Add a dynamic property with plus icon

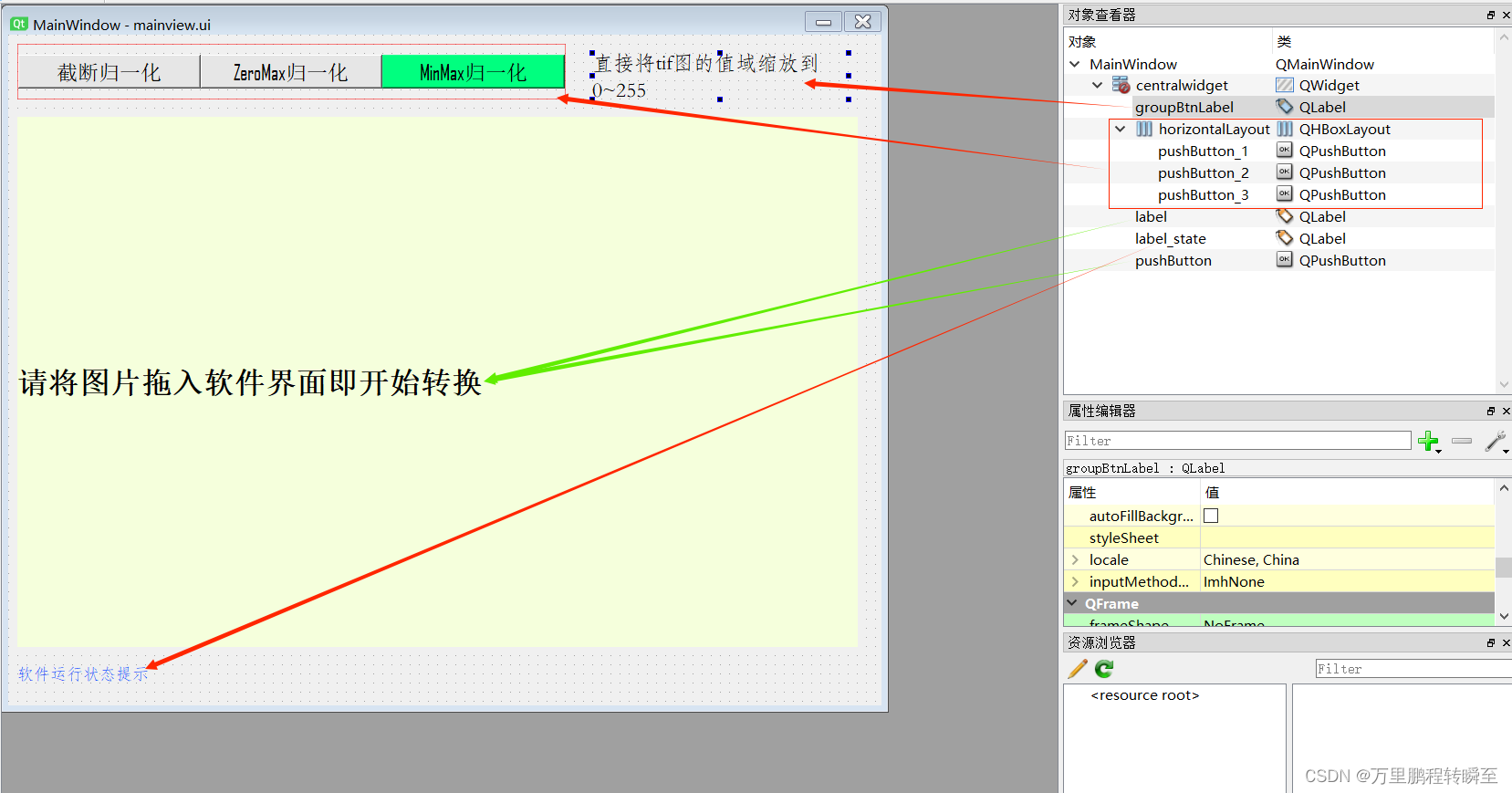pos(1429,442)
